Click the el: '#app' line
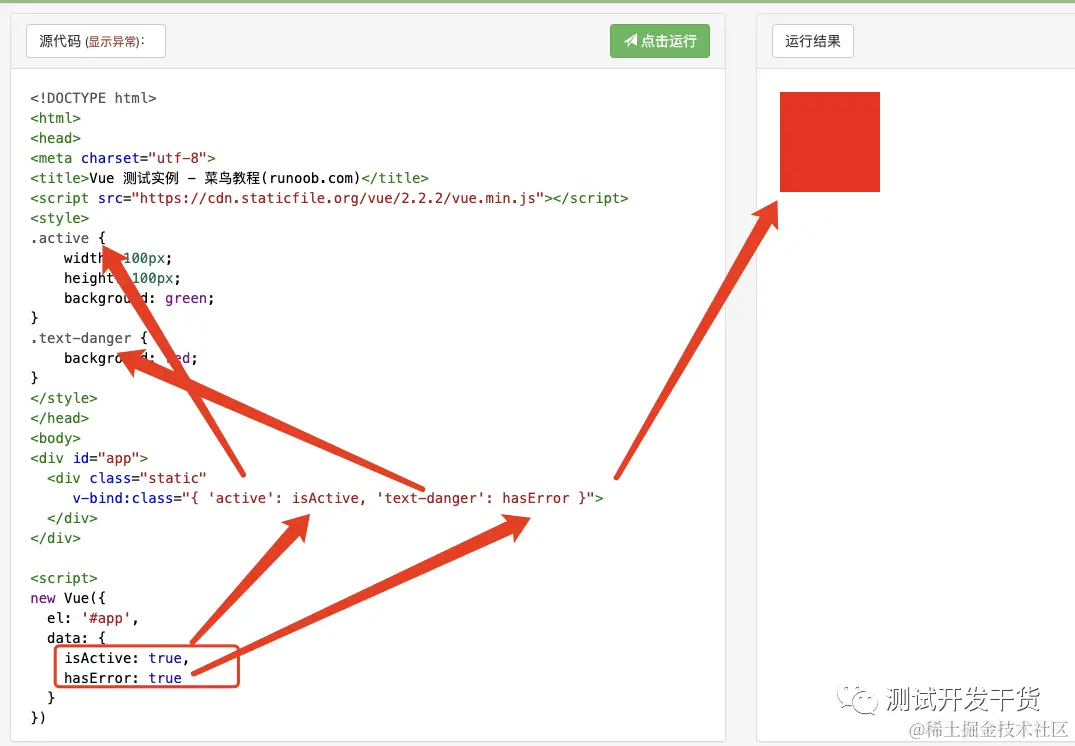Image resolution: width=1075 pixels, height=746 pixels. [x=93, y=618]
